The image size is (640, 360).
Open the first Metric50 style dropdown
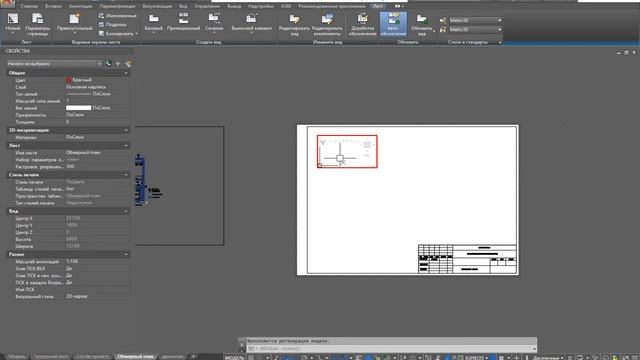pos(475,20)
